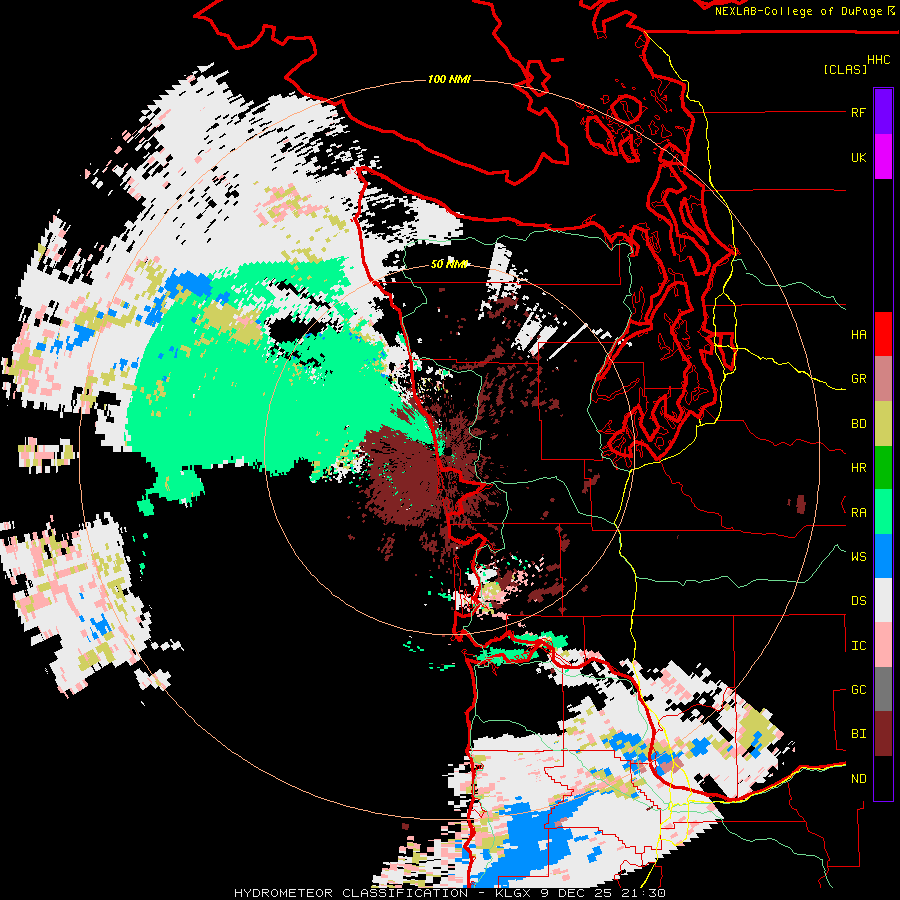Screen dimensions: 900x900
Task: Click the HA legend label
Action: coord(858,335)
